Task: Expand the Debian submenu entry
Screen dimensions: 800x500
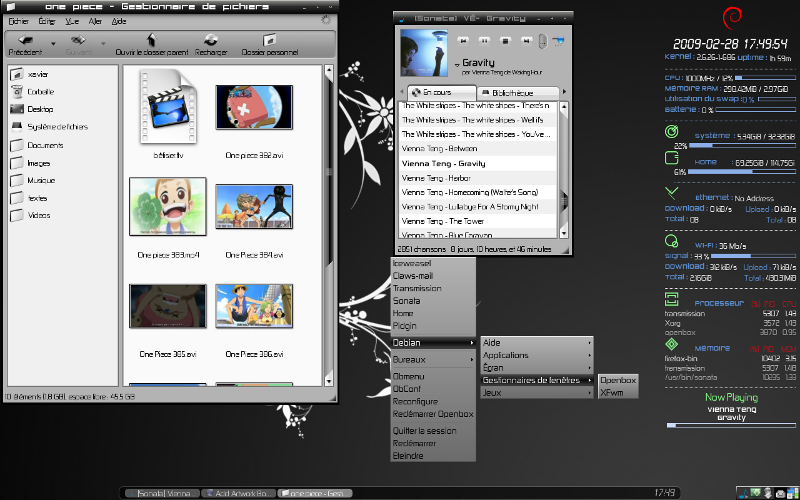Action: [x=433, y=343]
